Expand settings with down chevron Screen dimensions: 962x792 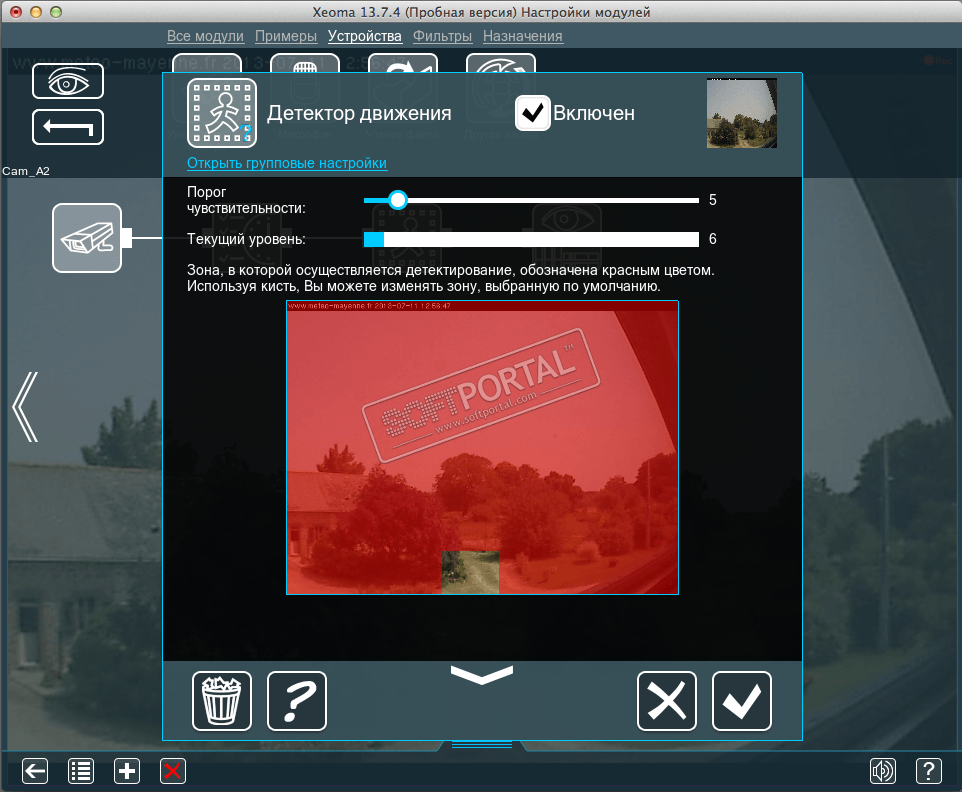tap(482, 674)
